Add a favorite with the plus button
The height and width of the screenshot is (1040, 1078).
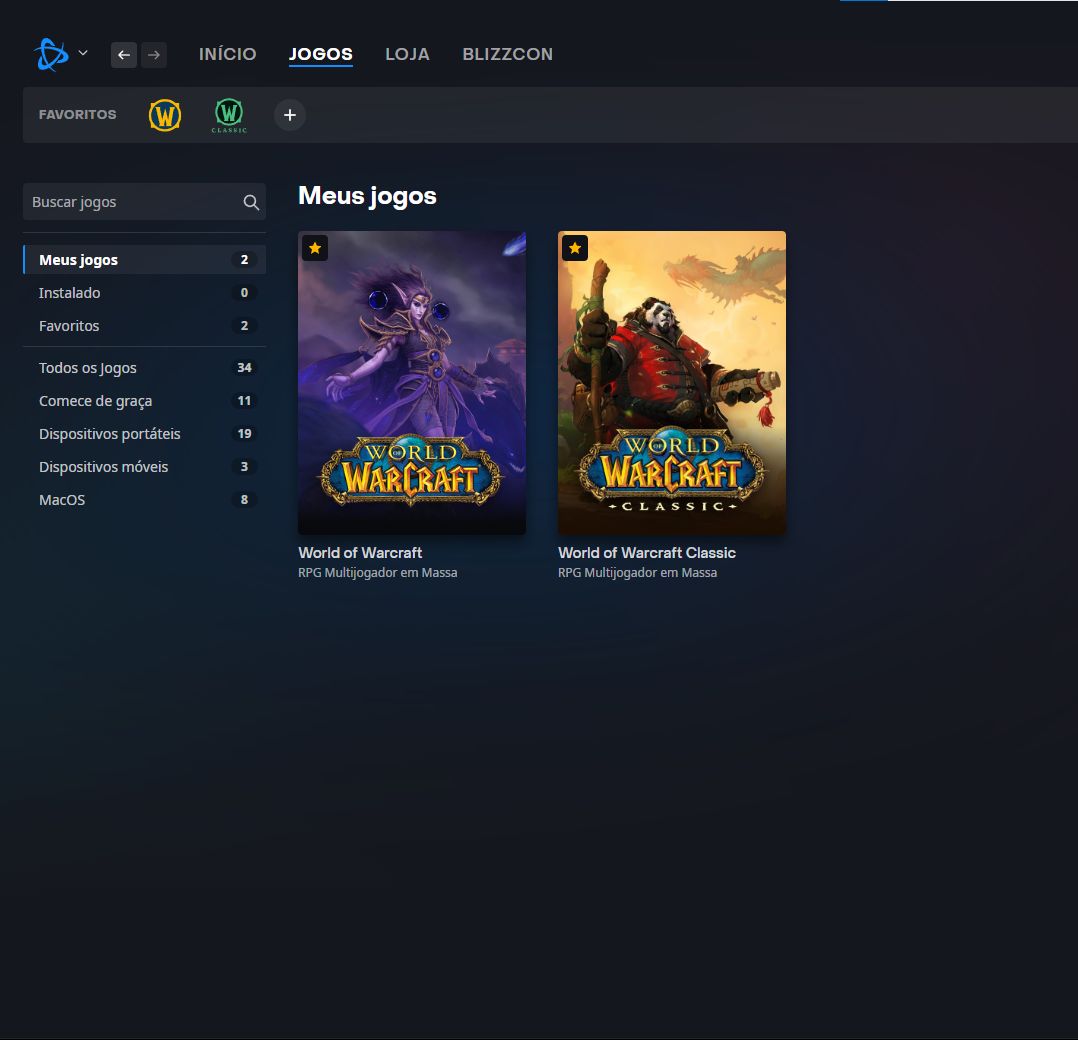(x=290, y=115)
